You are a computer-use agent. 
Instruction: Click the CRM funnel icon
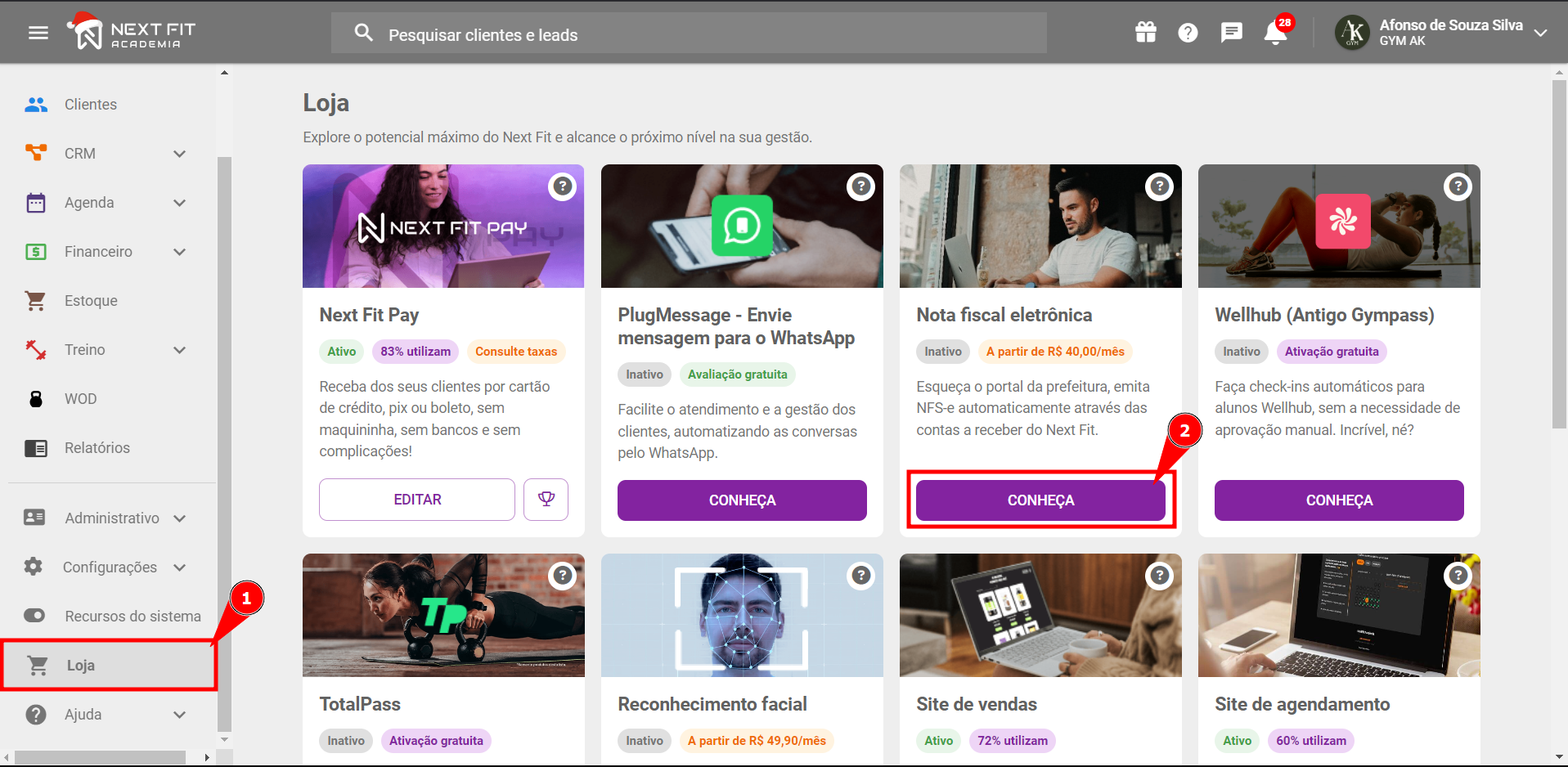tap(36, 153)
